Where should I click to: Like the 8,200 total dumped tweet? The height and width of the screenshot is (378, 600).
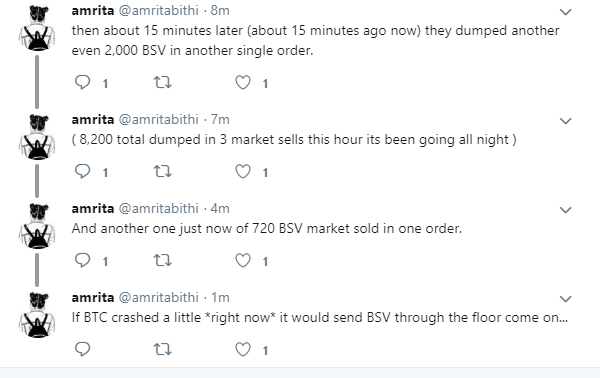tap(243, 171)
